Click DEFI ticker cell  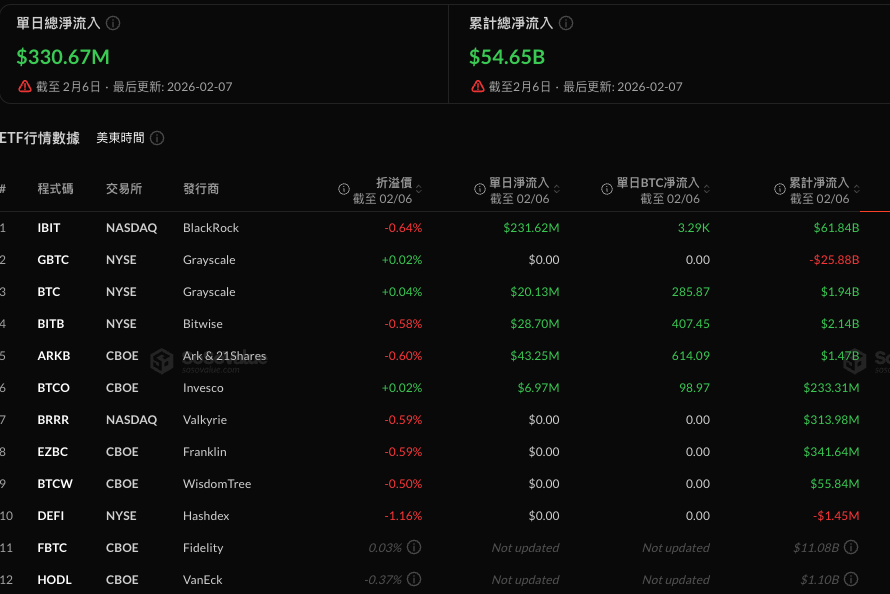(51, 516)
